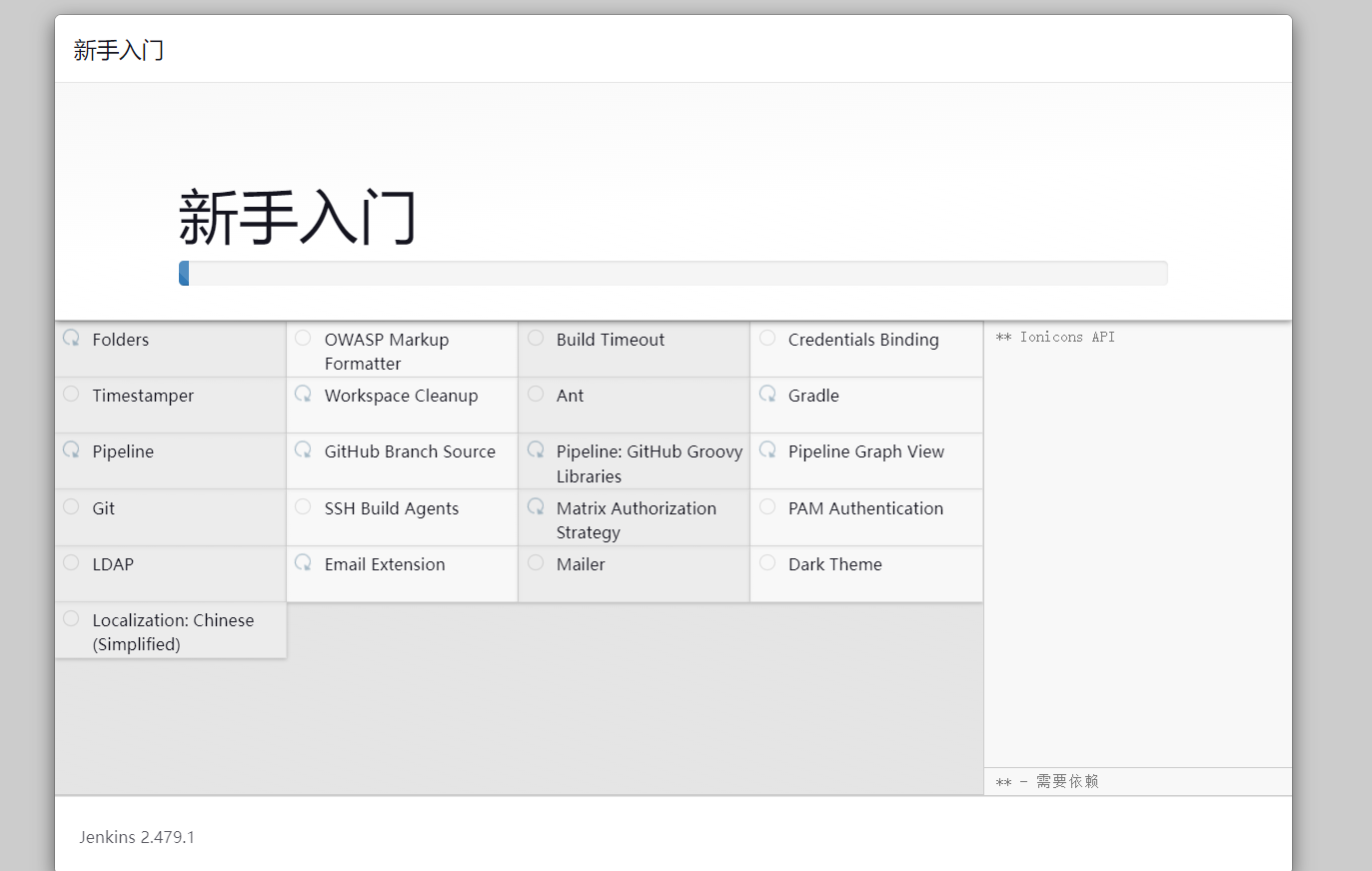This screenshot has height=871, width=1372.
Task: Click the 需要依赖 legend text
Action: click(1067, 781)
